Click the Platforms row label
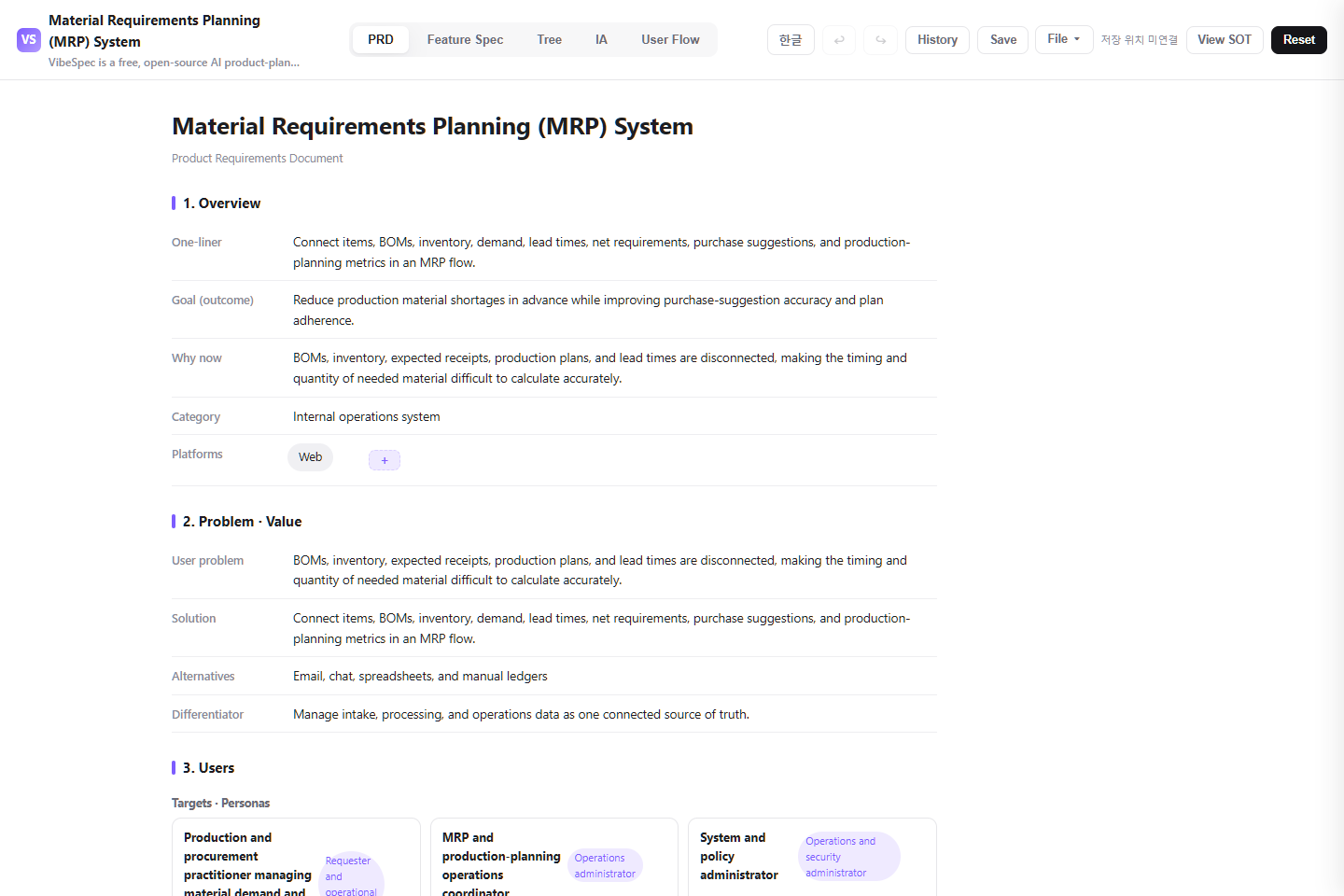Viewport: 1344px width, 896px height. click(x=197, y=455)
